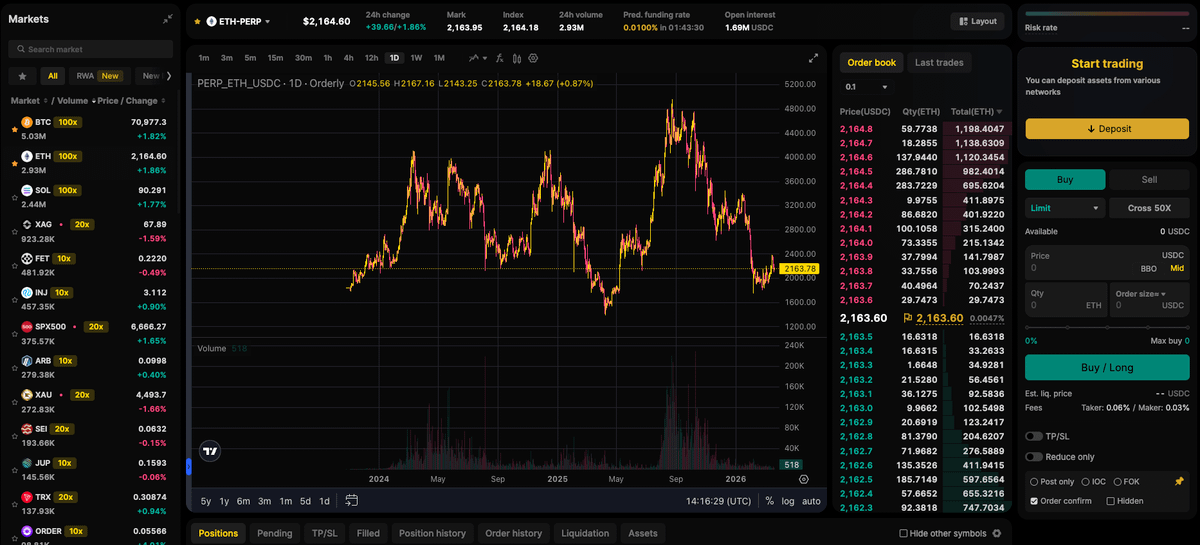
Task: Select the RWA New market filter
Action: [x=98, y=76]
